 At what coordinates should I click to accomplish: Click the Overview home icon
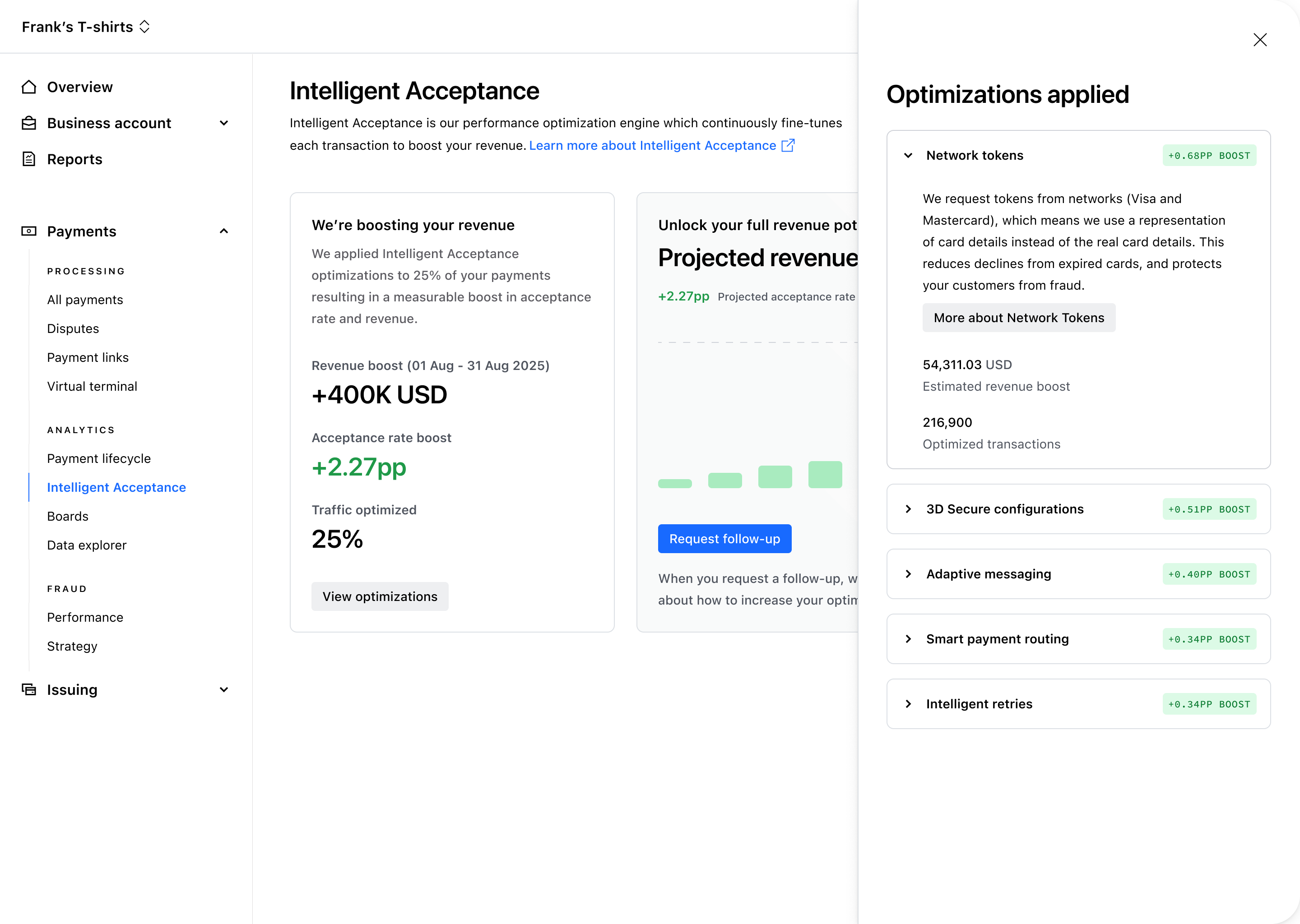pos(29,87)
